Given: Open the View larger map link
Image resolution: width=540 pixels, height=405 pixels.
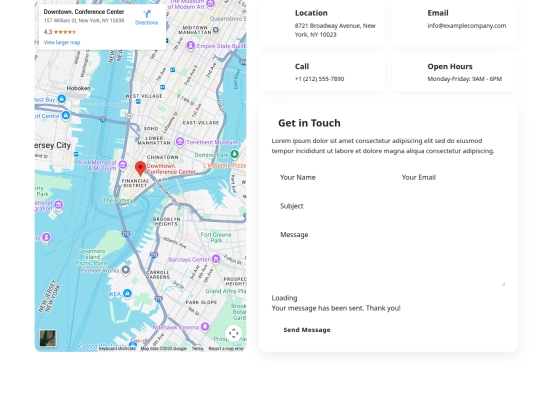Looking at the screenshot, I should point(62,42).
